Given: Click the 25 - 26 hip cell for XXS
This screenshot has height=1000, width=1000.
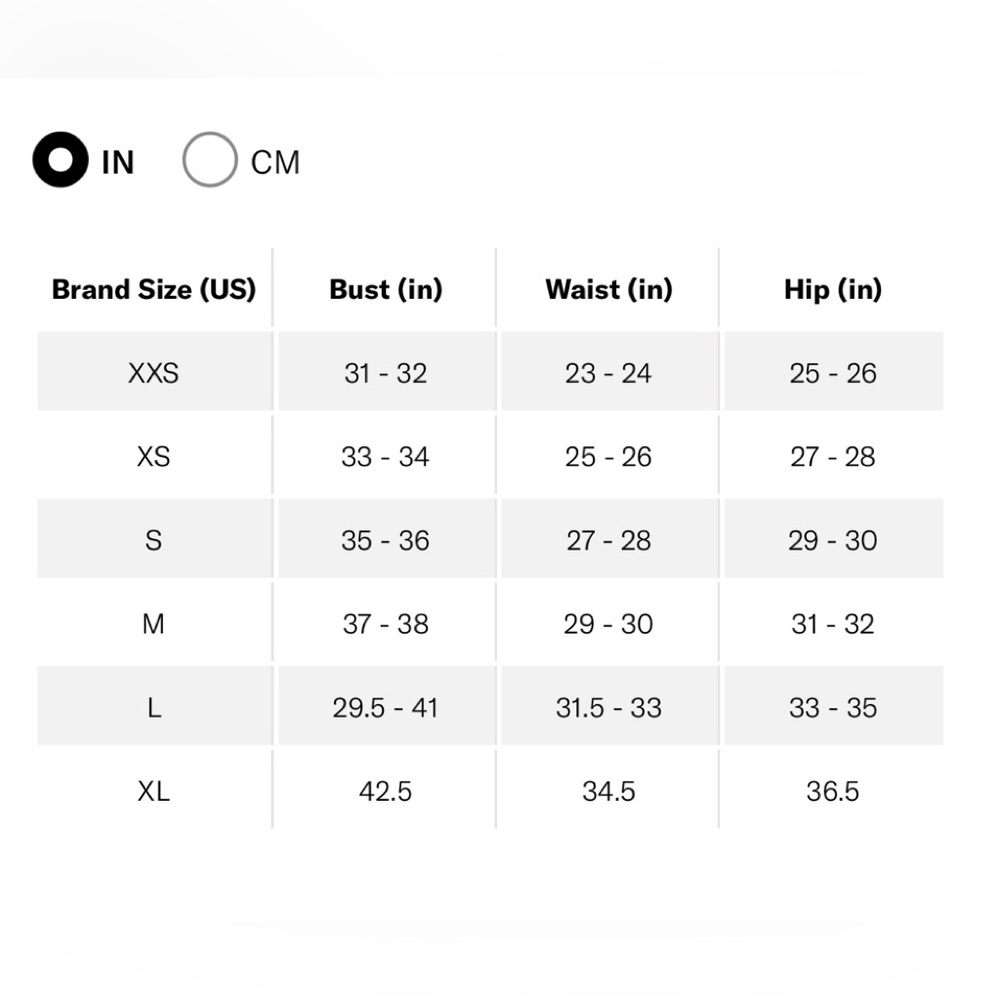Looking at the screenshot, I should click(833, 373).
